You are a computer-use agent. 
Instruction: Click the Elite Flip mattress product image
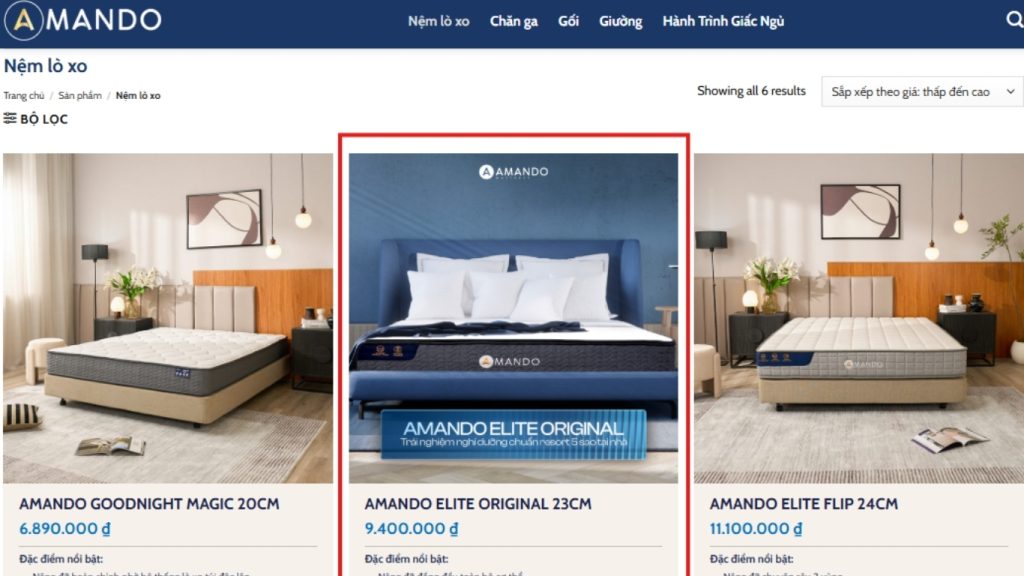click(859, 318)
